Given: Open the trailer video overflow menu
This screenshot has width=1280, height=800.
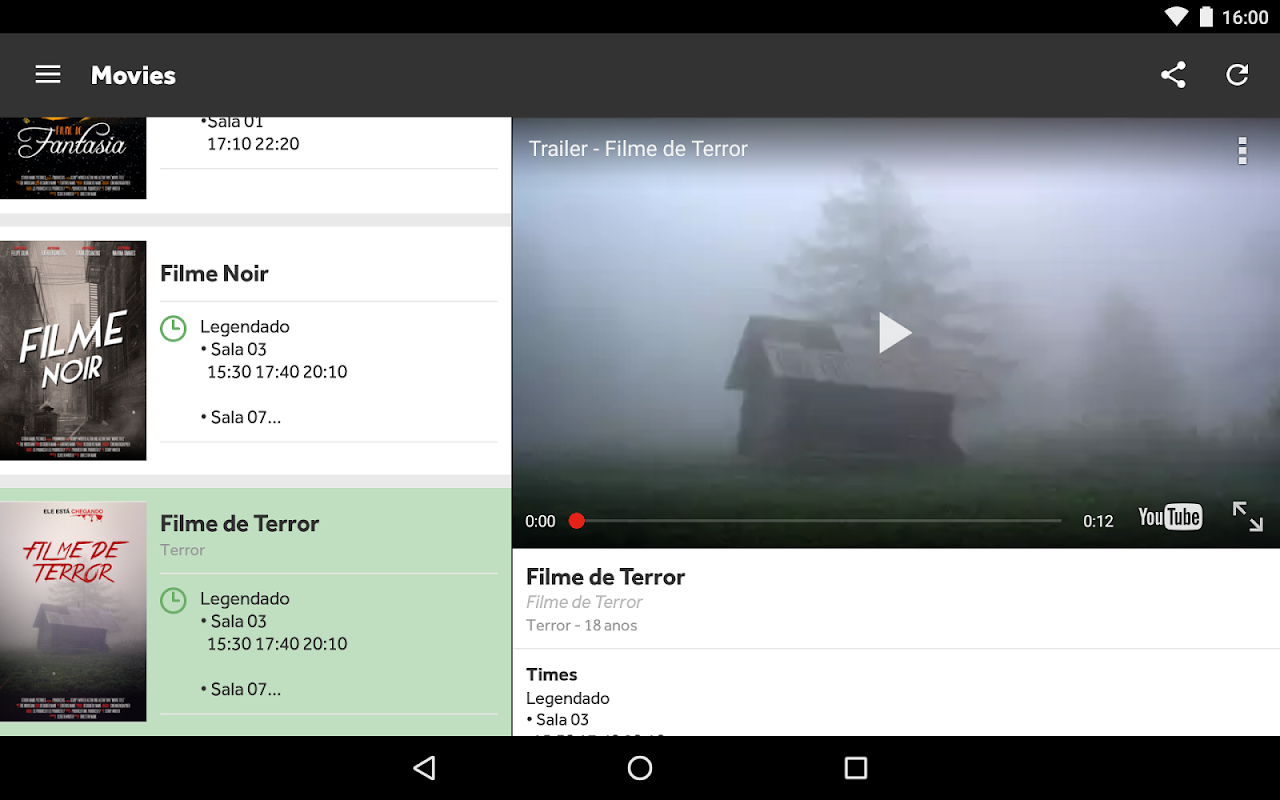Looking at the screenshot, I should [x=1242, y=151].
